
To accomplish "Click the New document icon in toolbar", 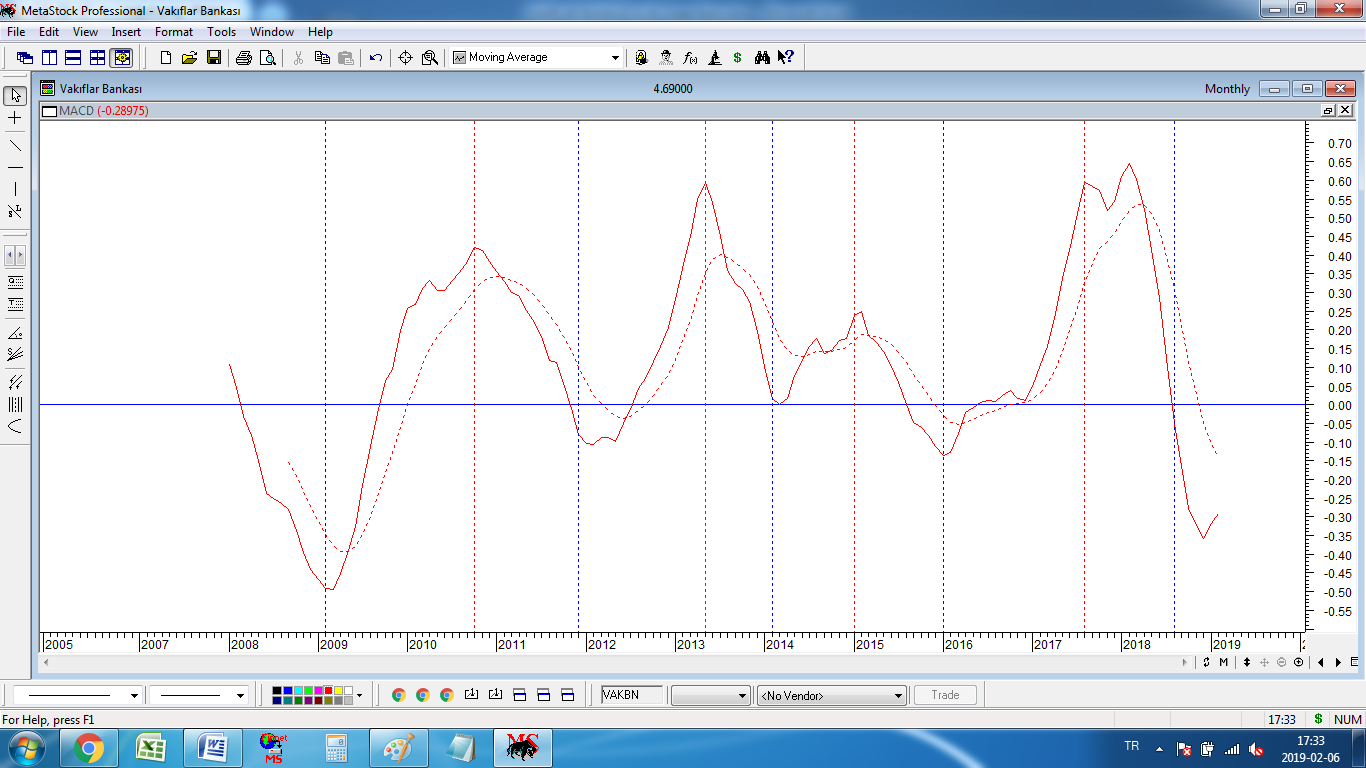I will [166, 58].
